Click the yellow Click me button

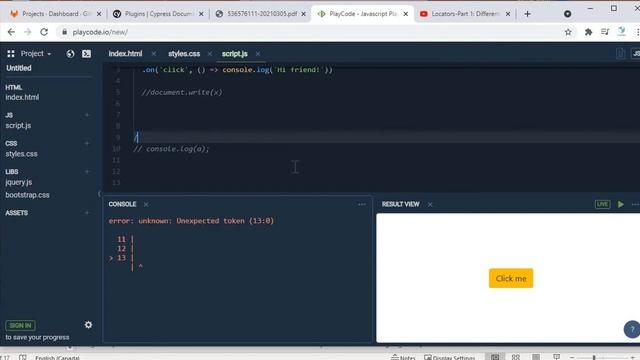point(511,278)
